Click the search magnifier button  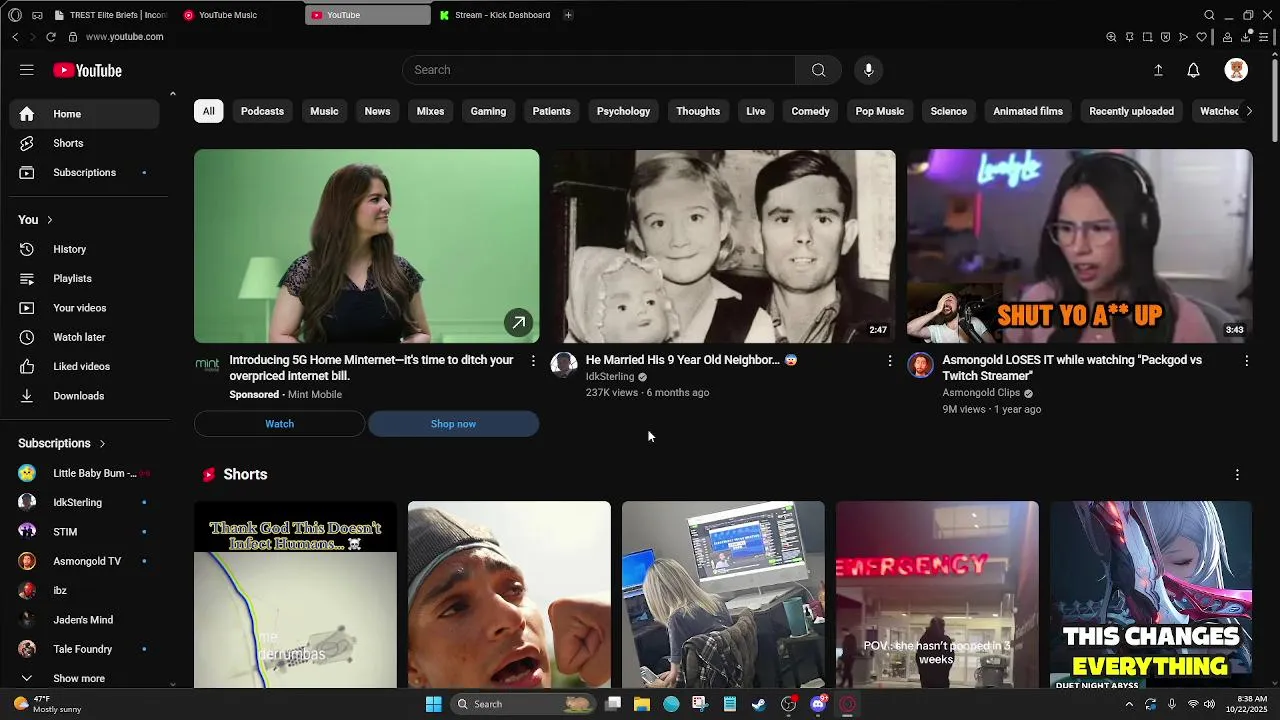point(818,70)
